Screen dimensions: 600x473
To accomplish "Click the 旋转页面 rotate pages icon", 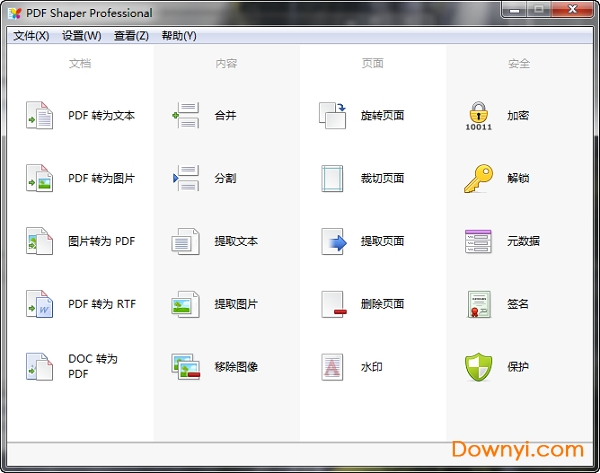I will (332, 116).
